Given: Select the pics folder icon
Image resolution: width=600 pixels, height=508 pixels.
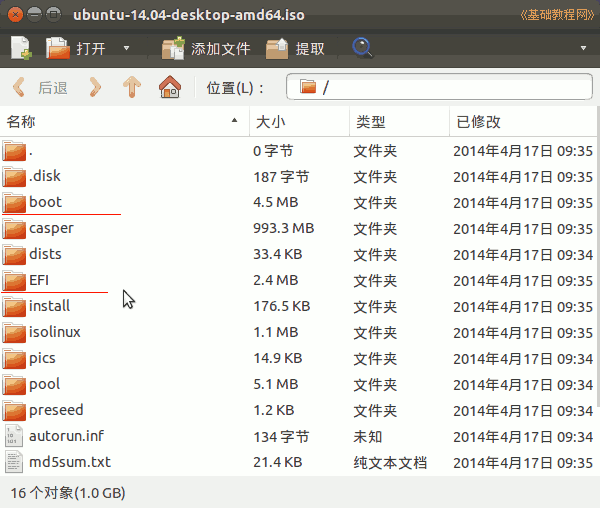Looking at the screenshot, I should 14,358.
